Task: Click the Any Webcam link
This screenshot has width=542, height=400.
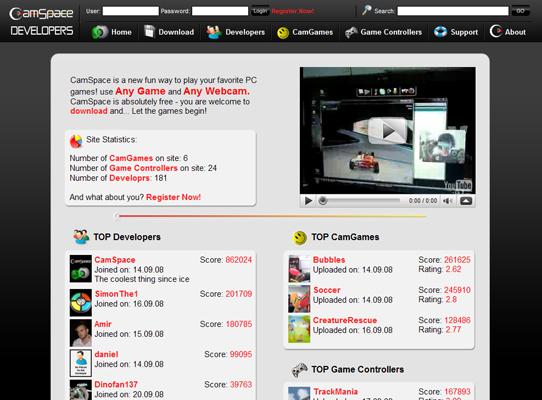Action: pyautogui.click(x=216, y=91)
